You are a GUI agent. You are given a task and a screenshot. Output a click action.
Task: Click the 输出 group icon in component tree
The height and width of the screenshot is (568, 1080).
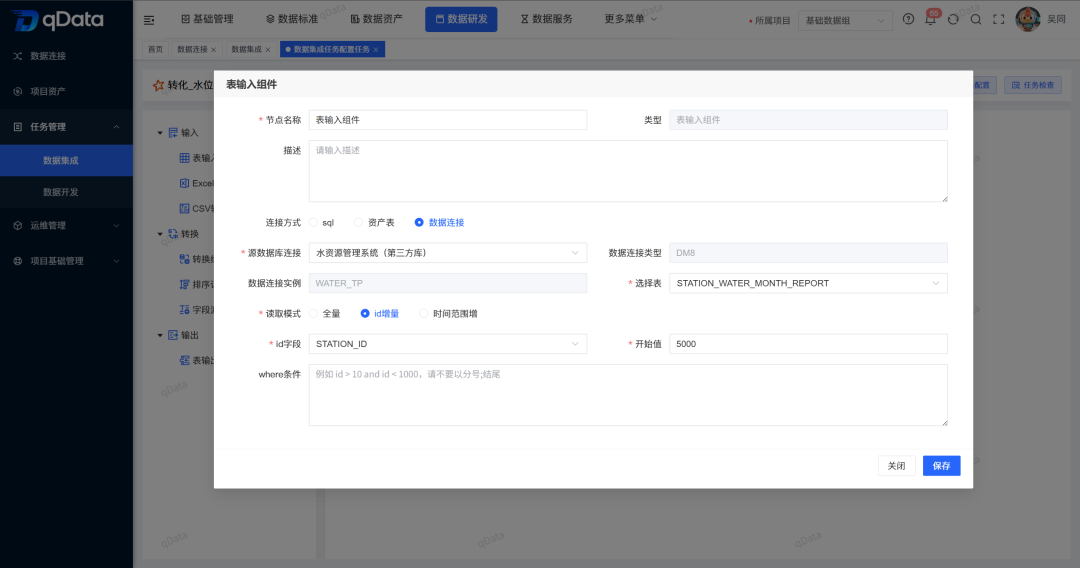click(x=174, y=335)
